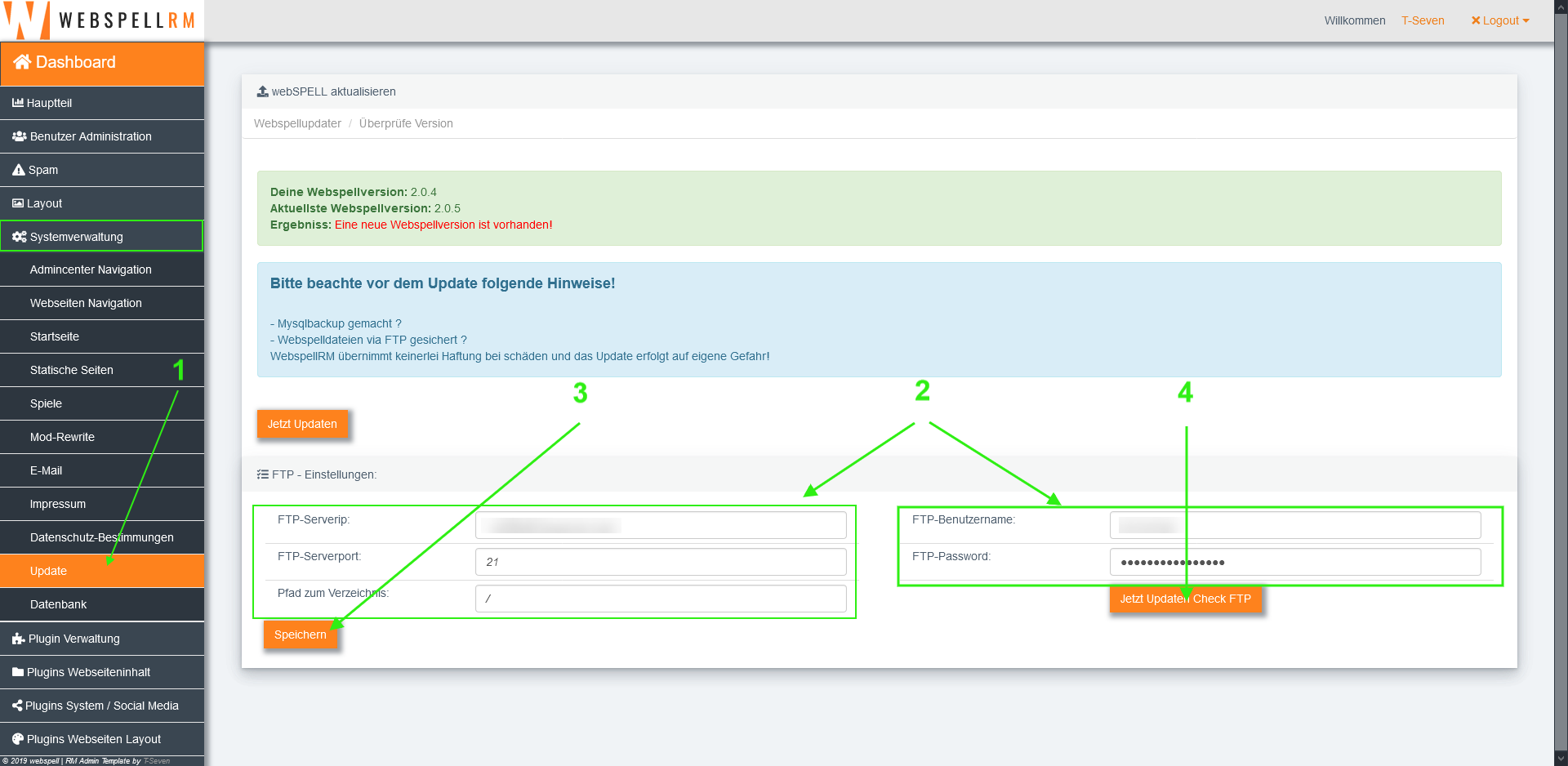Screen dimensions: 1568x766
Task: Open the Logout dropdown caret
Action: (1526, 21)
